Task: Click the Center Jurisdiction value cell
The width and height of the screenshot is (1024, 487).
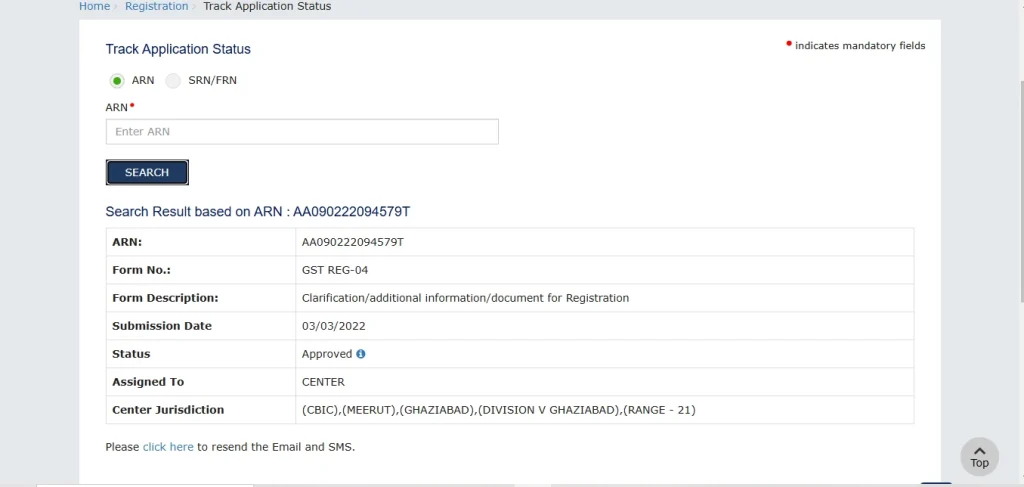Action: 605,410
